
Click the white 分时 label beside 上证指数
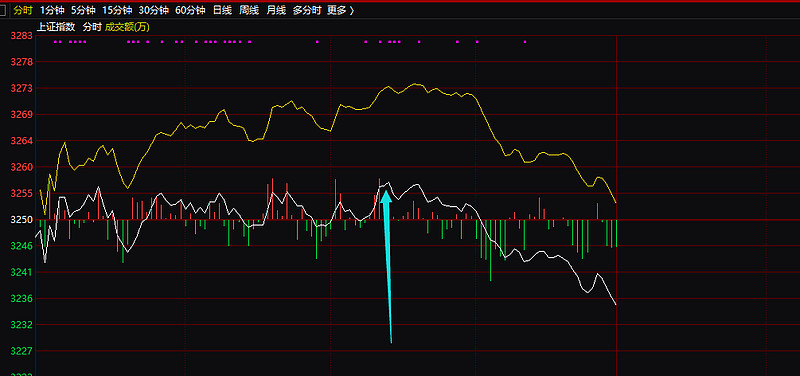[92, 27]
